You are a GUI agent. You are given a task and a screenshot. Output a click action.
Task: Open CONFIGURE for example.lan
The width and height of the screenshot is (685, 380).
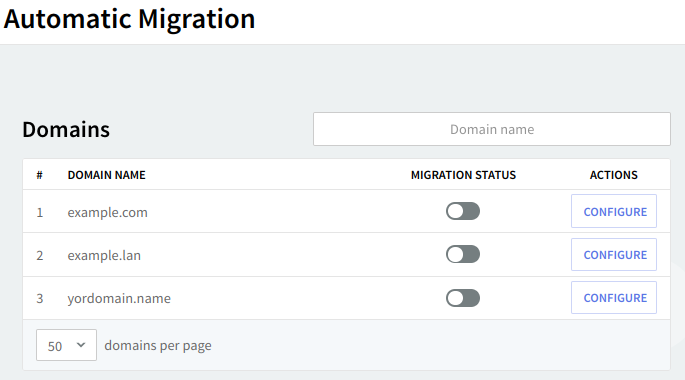pyautogui.click(x=614, y=255)
